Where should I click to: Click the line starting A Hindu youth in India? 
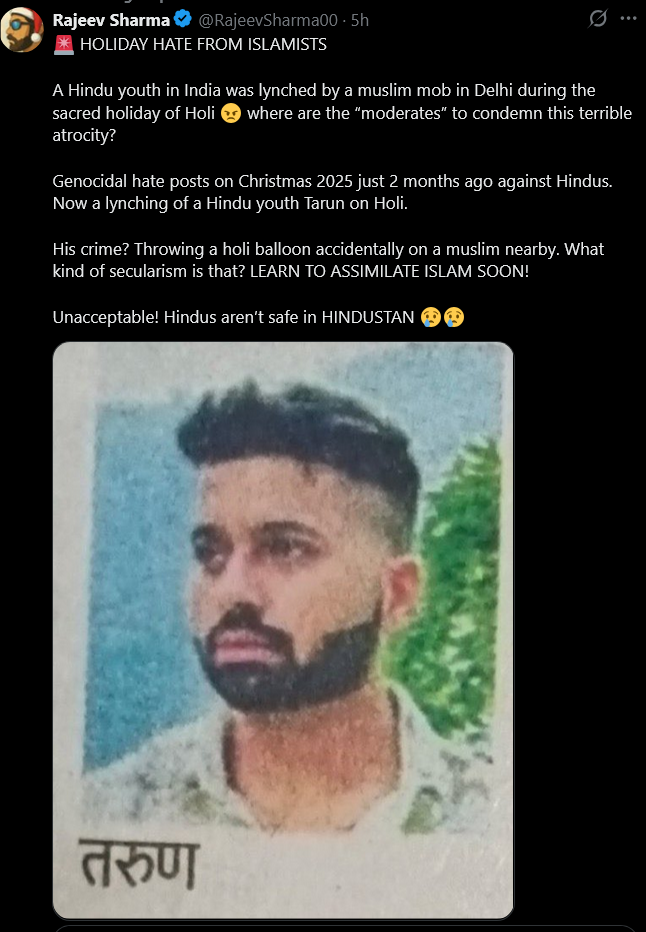point(324,90)
